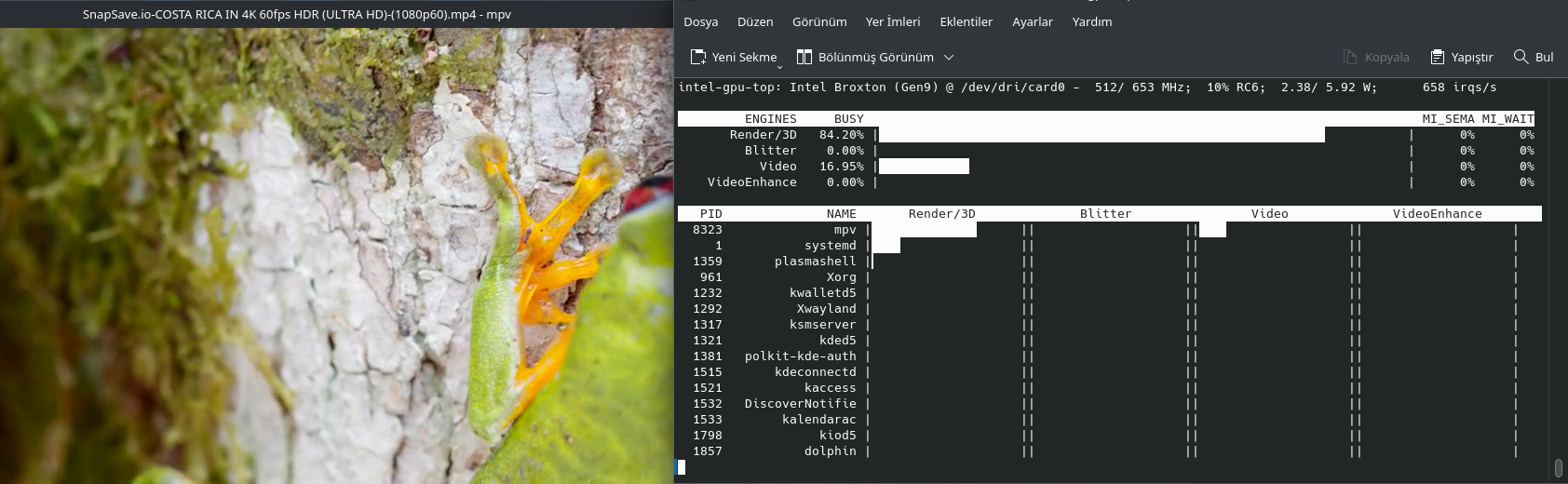1568x484 pixels.
Task: Click the mpv video frame of the frog
Action: 336,255
